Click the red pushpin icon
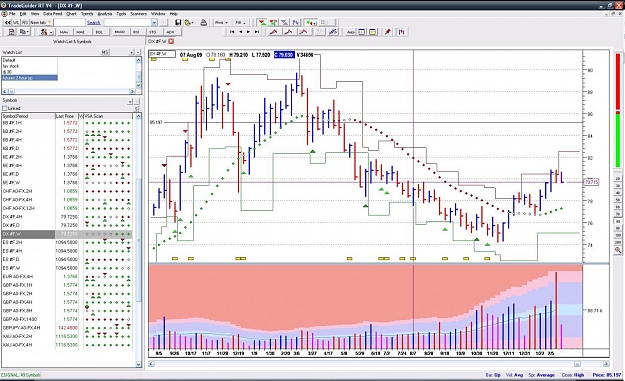 (387, 32)
